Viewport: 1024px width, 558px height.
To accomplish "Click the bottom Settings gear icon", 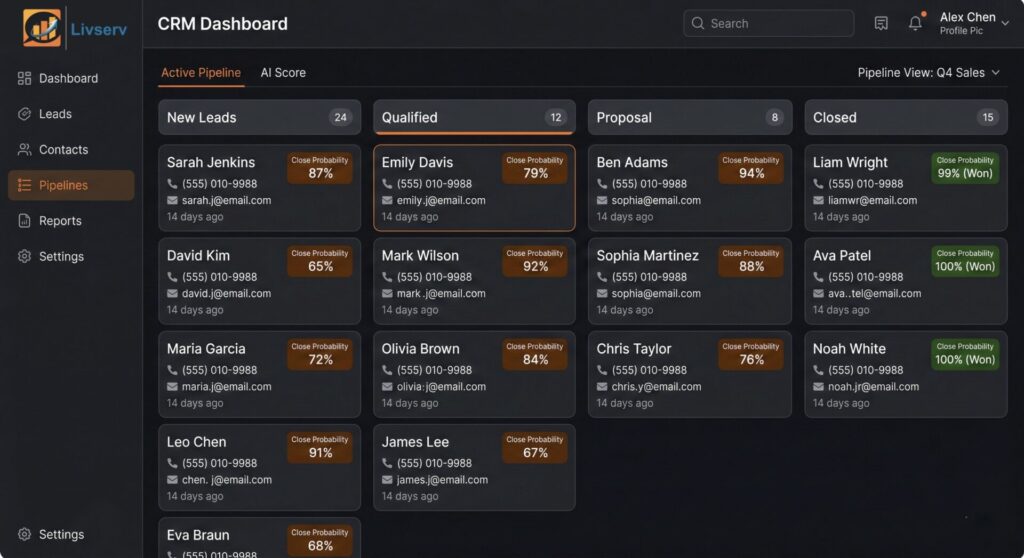I will coord(25,535).
